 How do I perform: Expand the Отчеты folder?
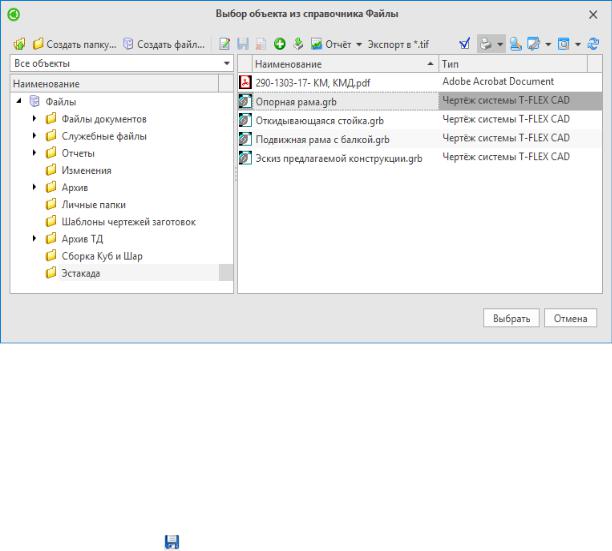pos(34,153)
